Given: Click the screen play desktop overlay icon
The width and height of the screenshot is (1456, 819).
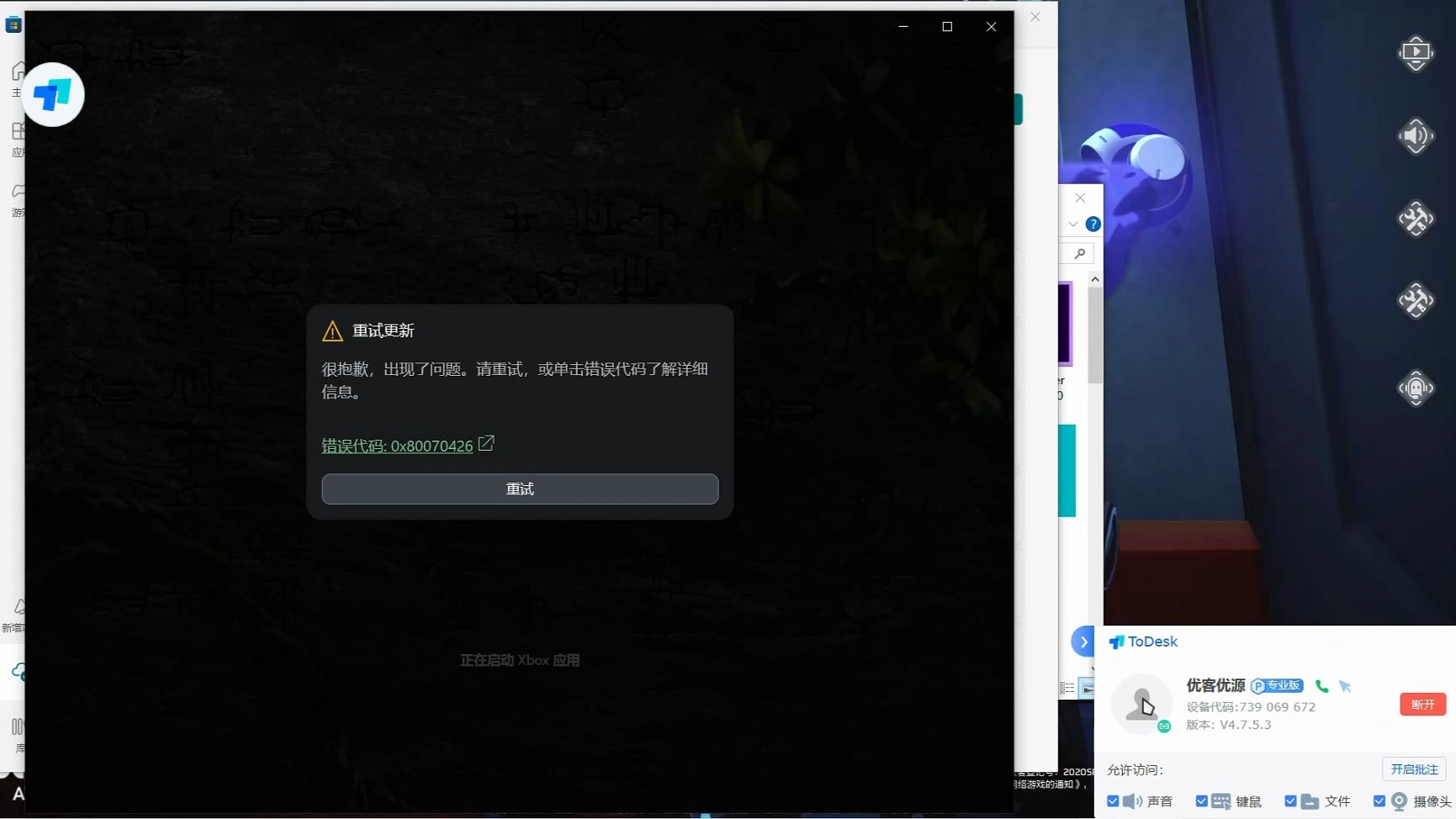Looking at the screenshot, I should (x=1416, y=53).
